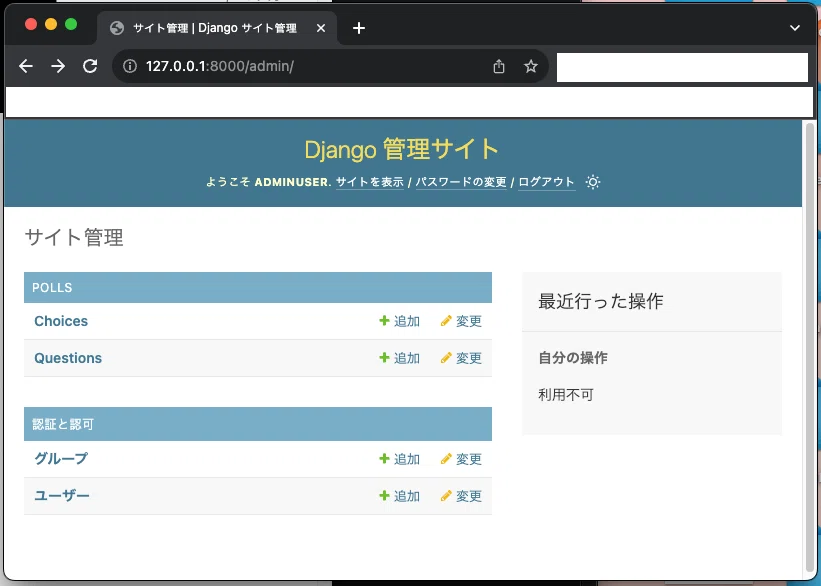
Task: Minimize the window with the yellow button
Action: tap(51, 24)
